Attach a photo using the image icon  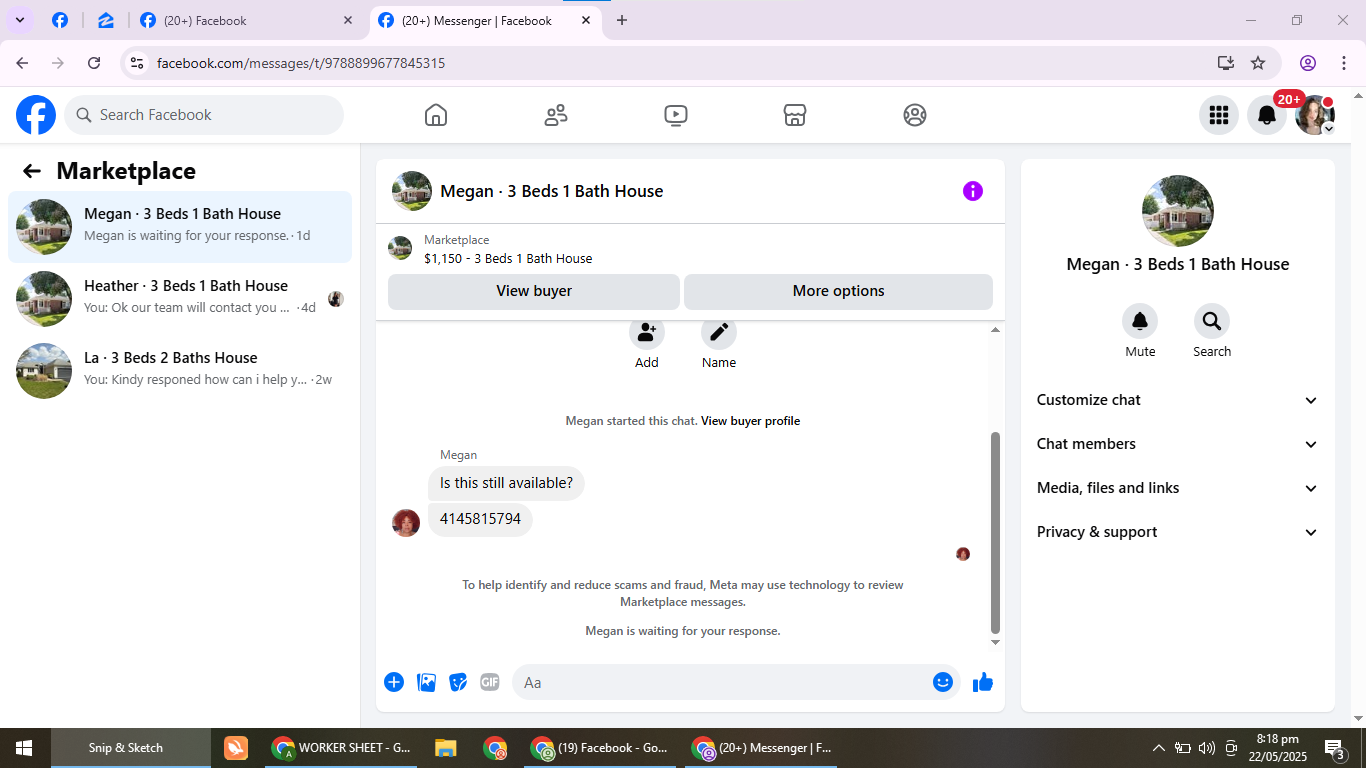pos(426,682)
